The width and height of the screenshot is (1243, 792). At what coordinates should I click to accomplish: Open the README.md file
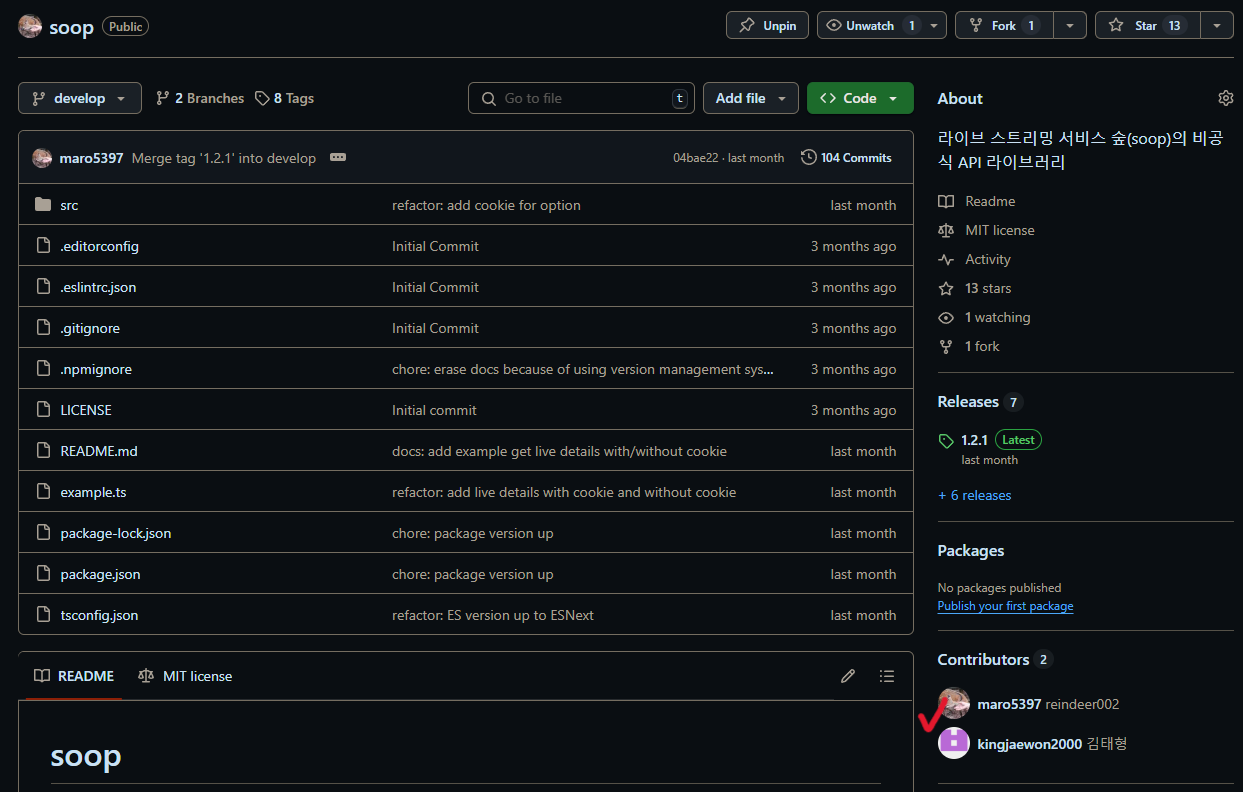click(x=99, y=451)
